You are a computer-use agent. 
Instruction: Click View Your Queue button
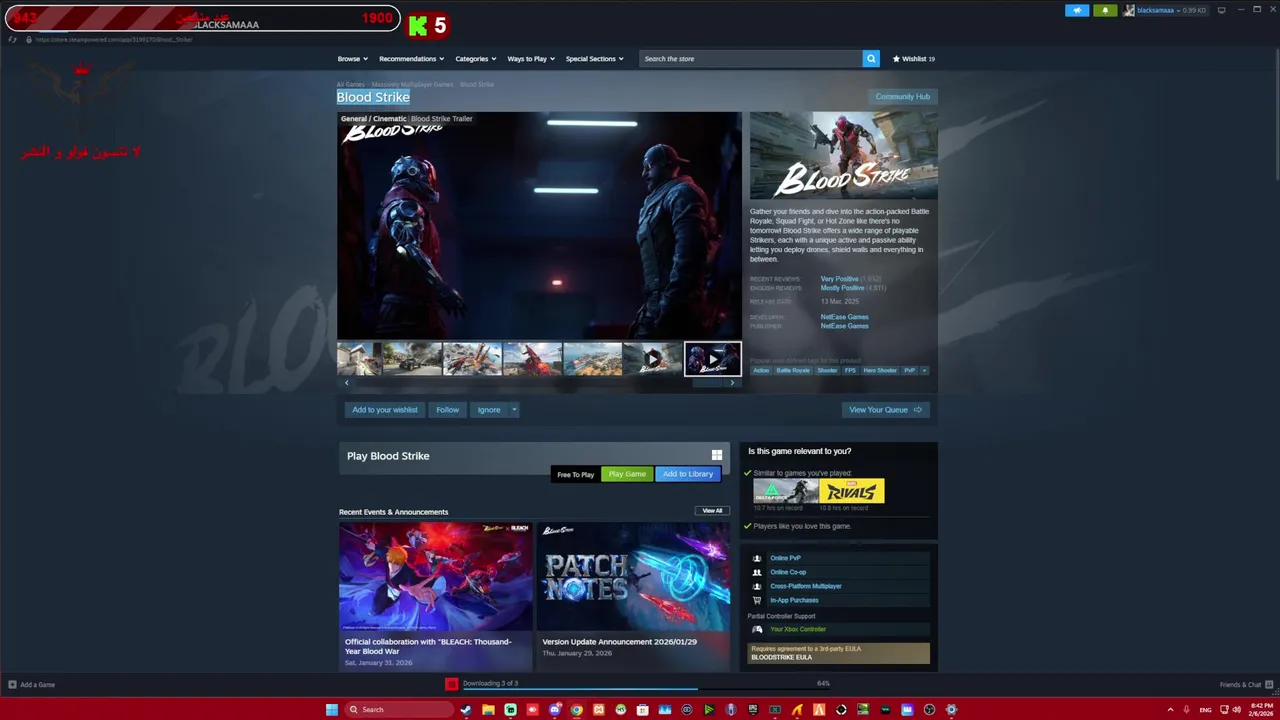[x=886, y=409]
